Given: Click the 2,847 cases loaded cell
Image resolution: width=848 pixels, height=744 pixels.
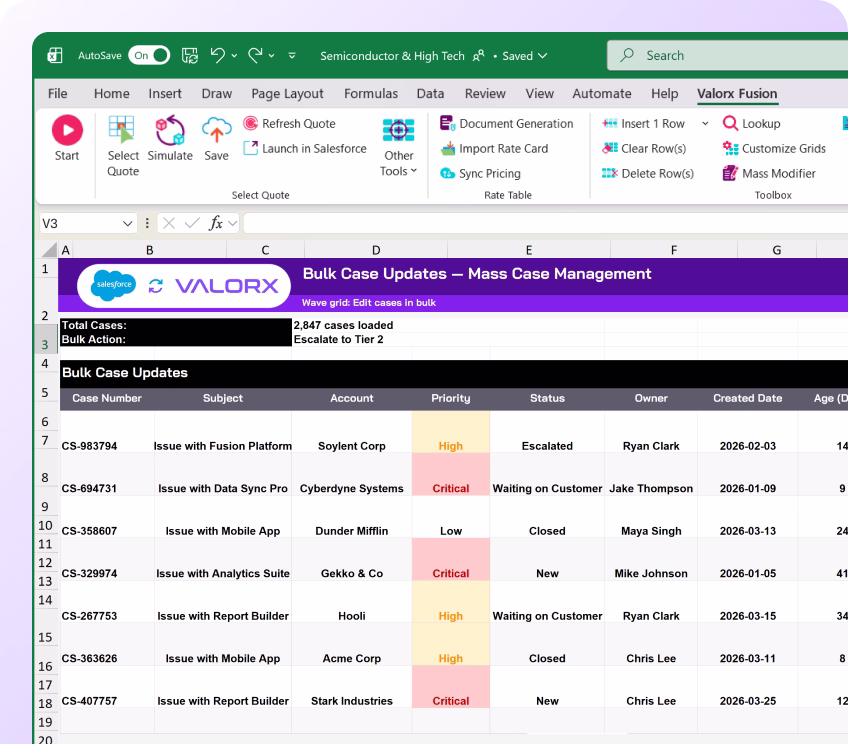Looking at the screenshot, I should pyautogui.click(x=343, y=326).
